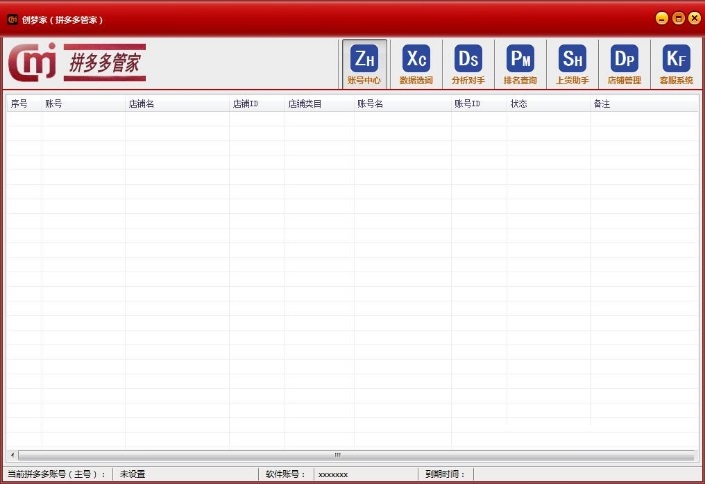The height and width of the screenshot is (484, 705).
Task: Maximize the 创梦家 window
Action: click(678, 18)
